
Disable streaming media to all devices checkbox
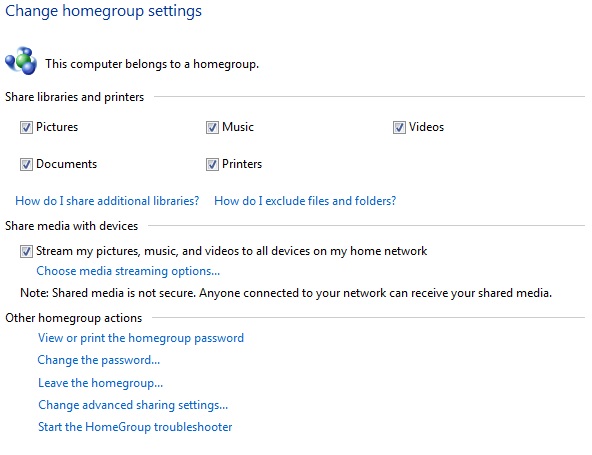26,251
